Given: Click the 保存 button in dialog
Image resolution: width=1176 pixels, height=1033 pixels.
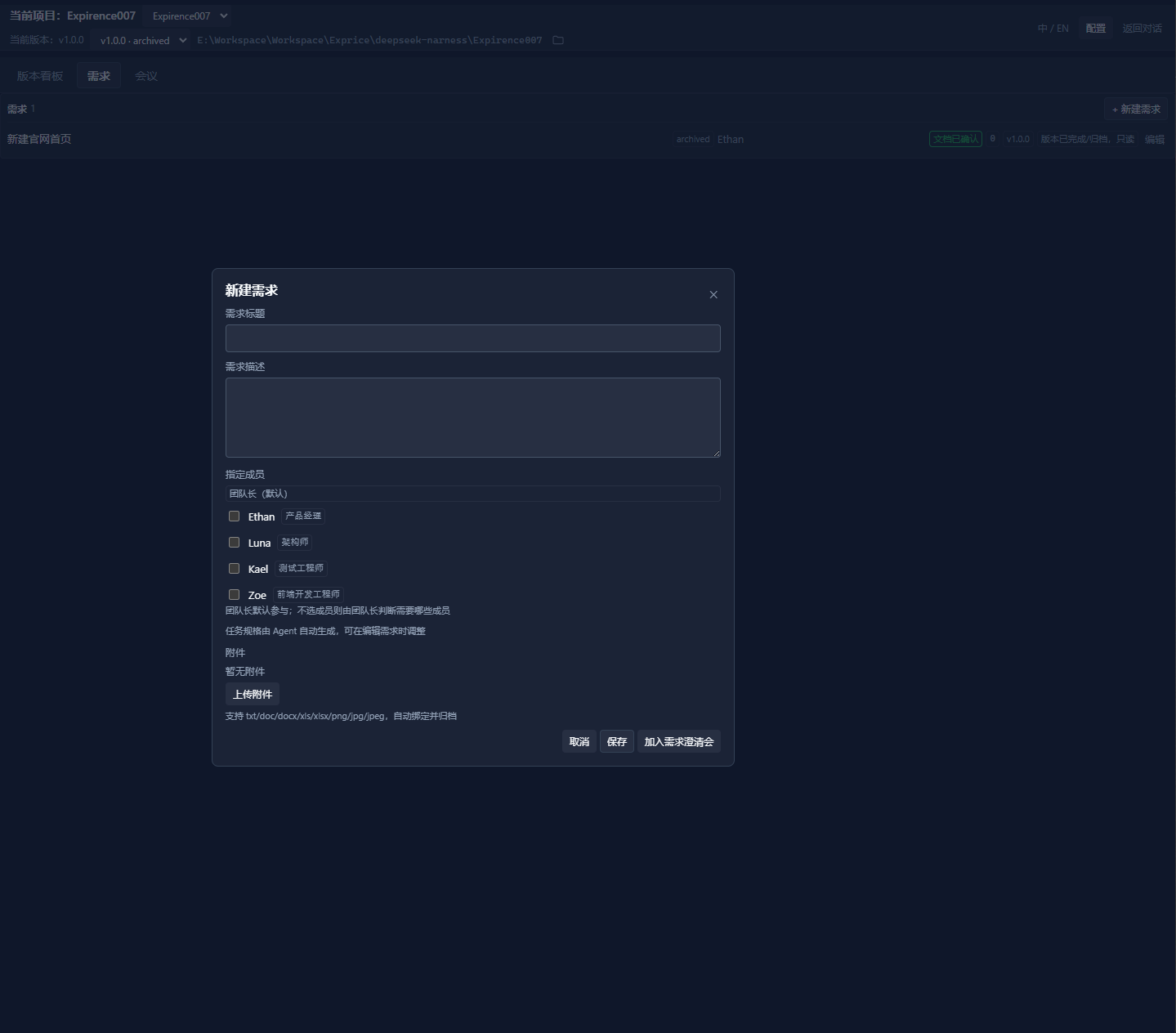Looking at the screenshot, I should pos(617,741).
